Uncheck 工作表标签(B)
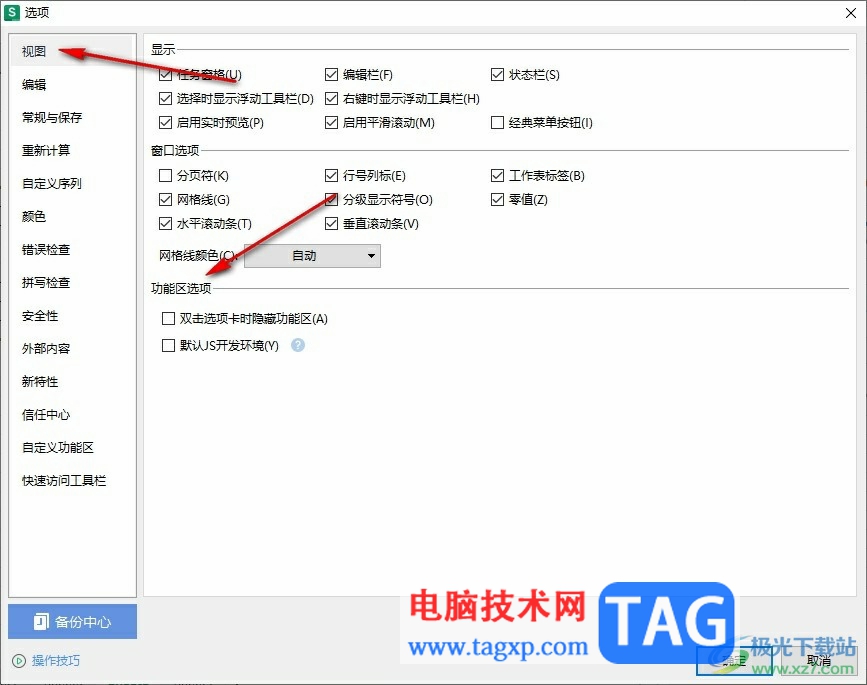The width and height of the screenshot is (867, 685). 497,175
